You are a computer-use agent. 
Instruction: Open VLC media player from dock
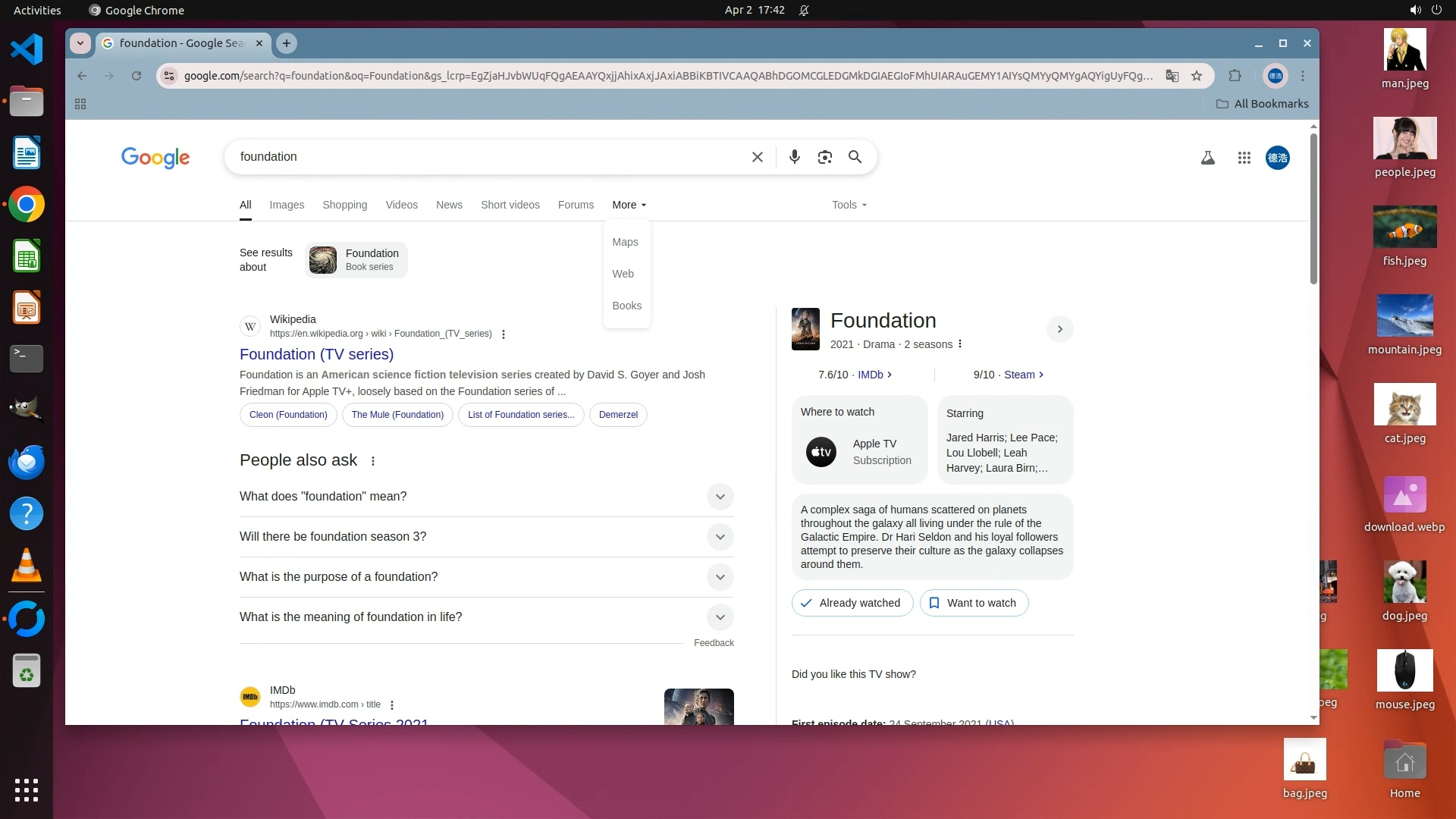coord(27,565)
